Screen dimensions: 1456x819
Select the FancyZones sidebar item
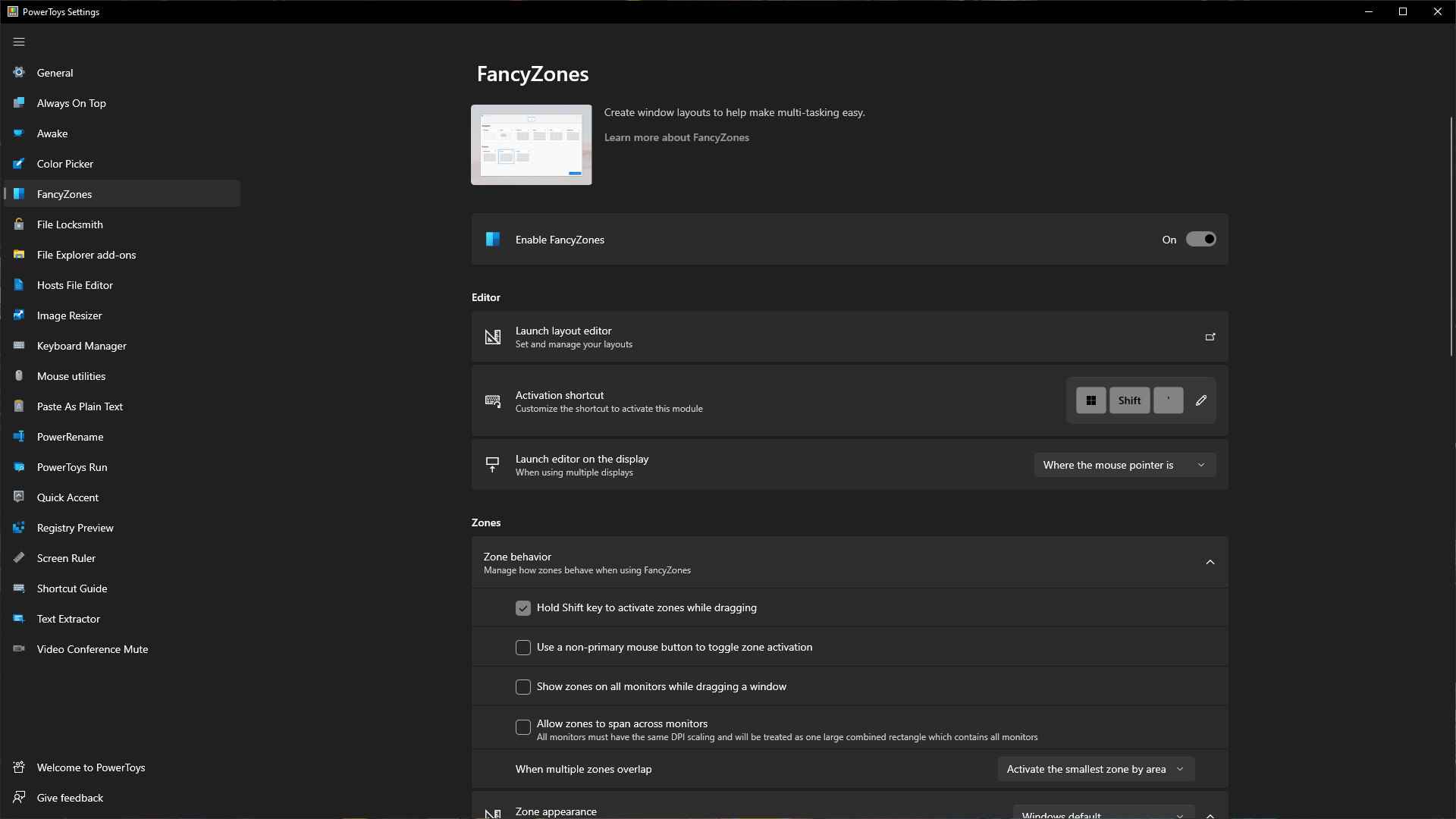click(x=122, y=194)
